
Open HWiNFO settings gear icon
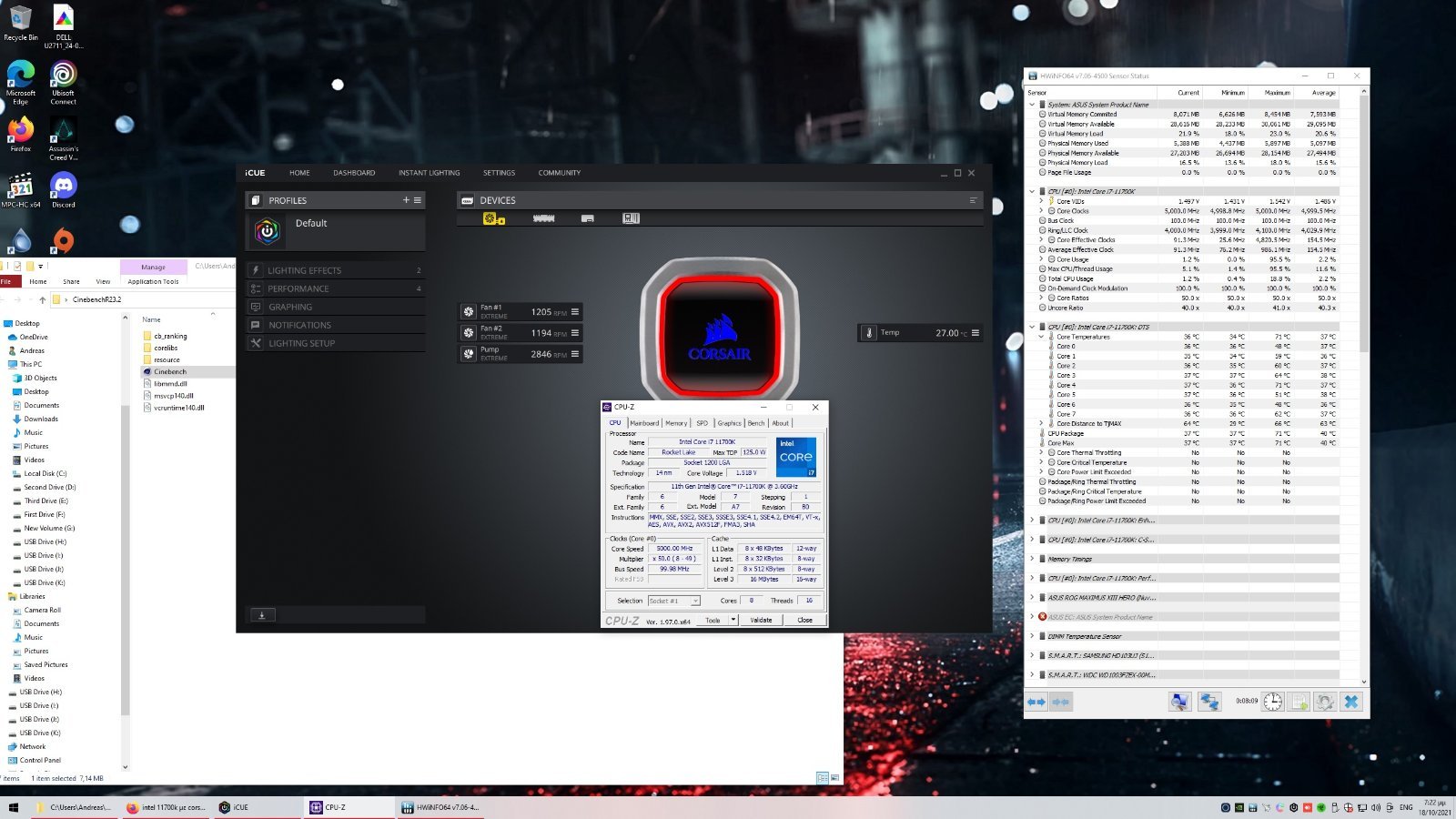pyautogui.click(x=1325, y=702)
